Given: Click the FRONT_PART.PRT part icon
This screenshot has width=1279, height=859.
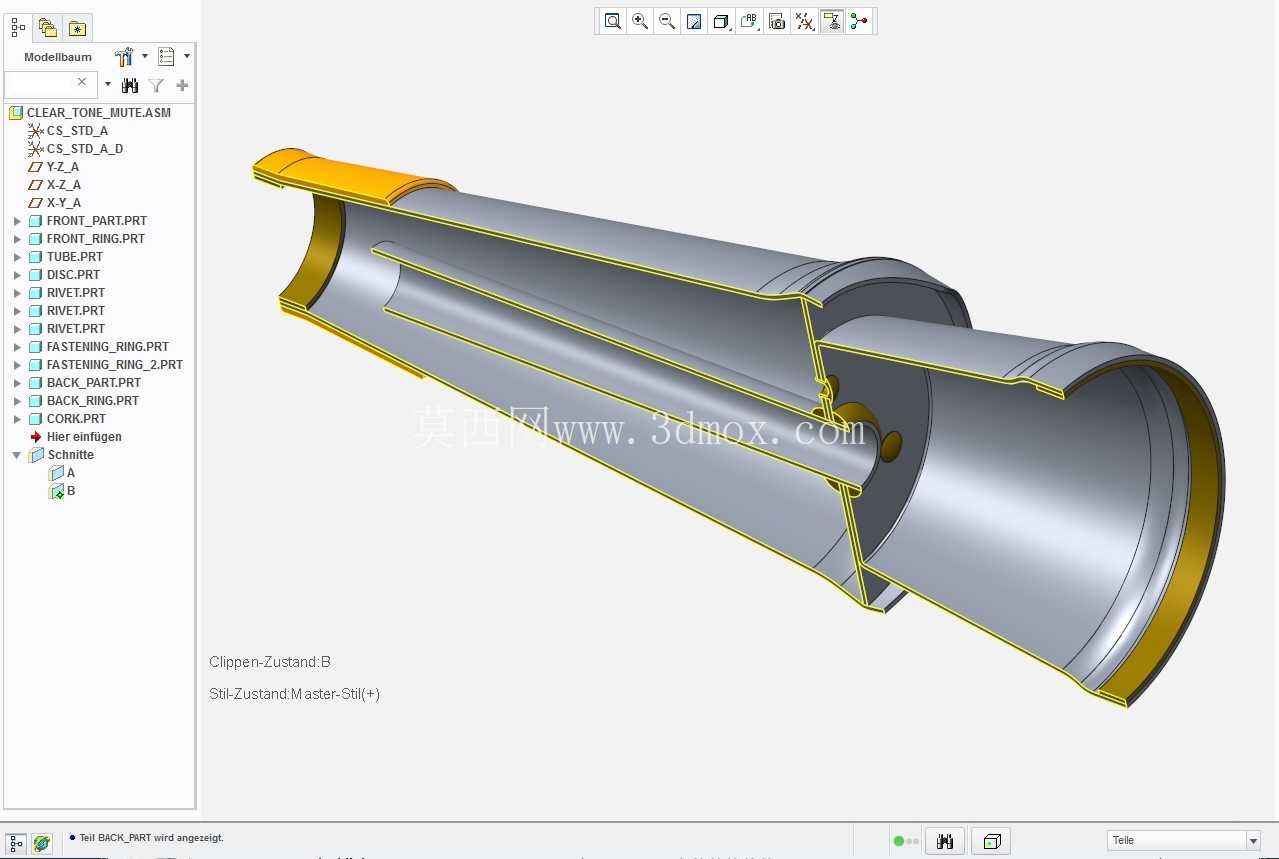Looking at the screenshot, I should point(35,221).
